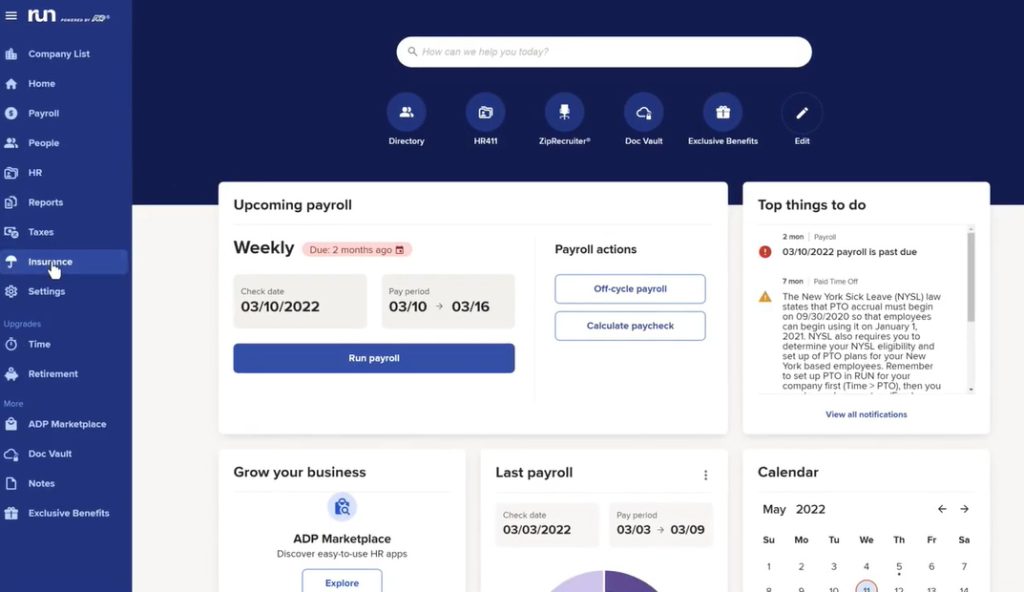Go to the next month in the calendar
The image size is (1024, 592).
click(x=964, y=509)
